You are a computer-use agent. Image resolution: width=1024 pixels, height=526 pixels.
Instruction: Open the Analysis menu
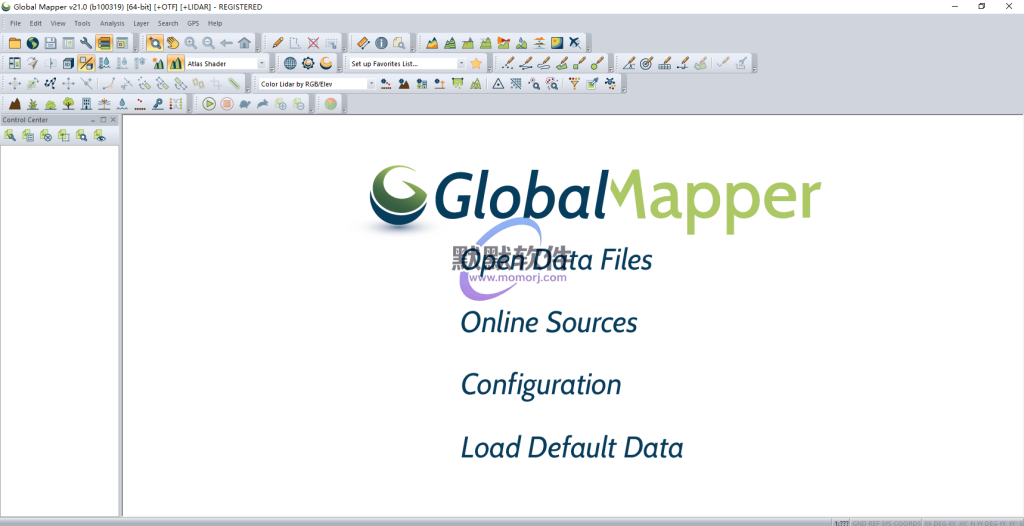(112, 23)
